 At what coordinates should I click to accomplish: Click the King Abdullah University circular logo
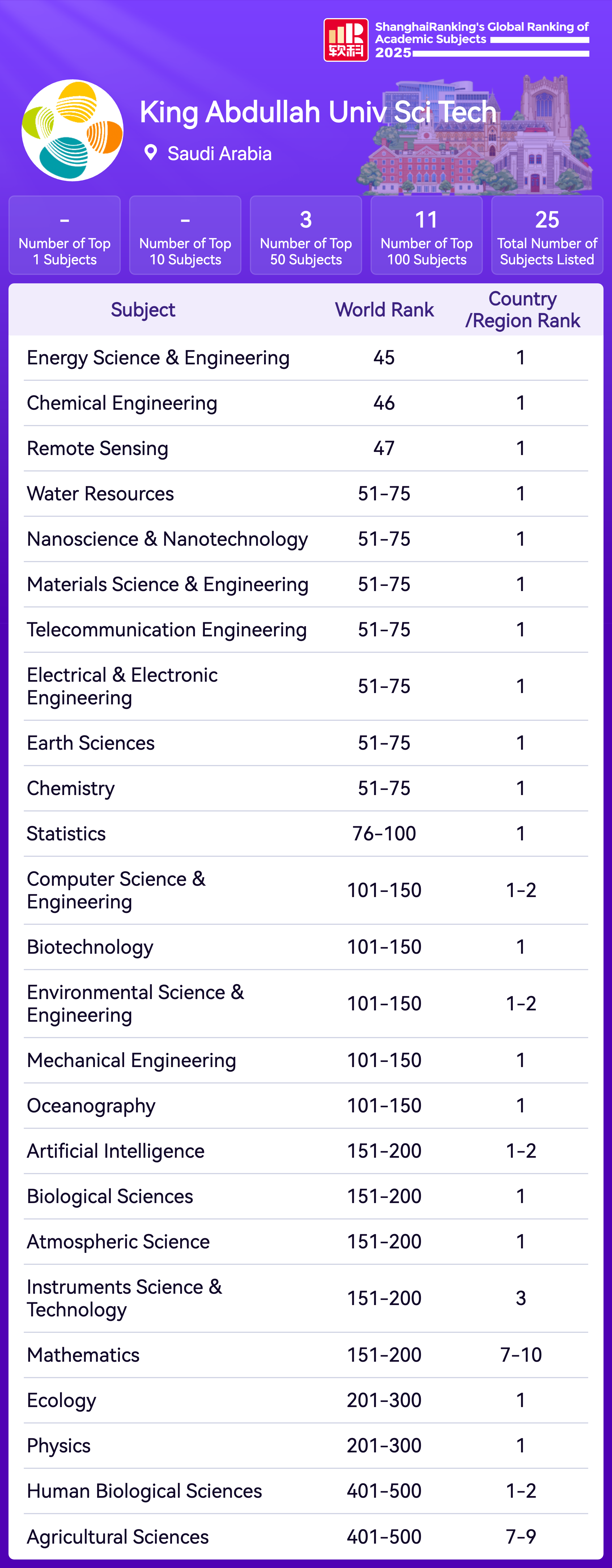point(73,130)
